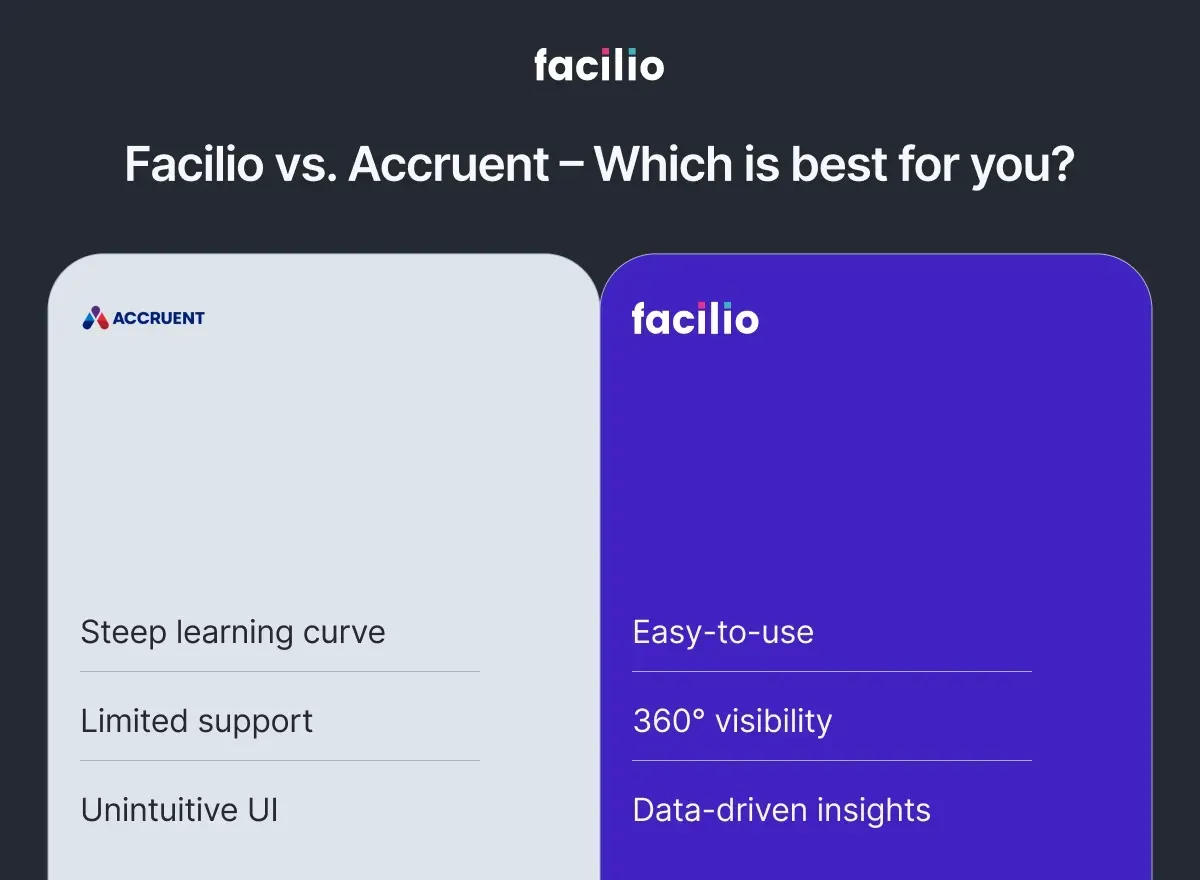1200x880 pixels.
Task: Click the "Unintuitive UI" text
Action: (180, 810)
